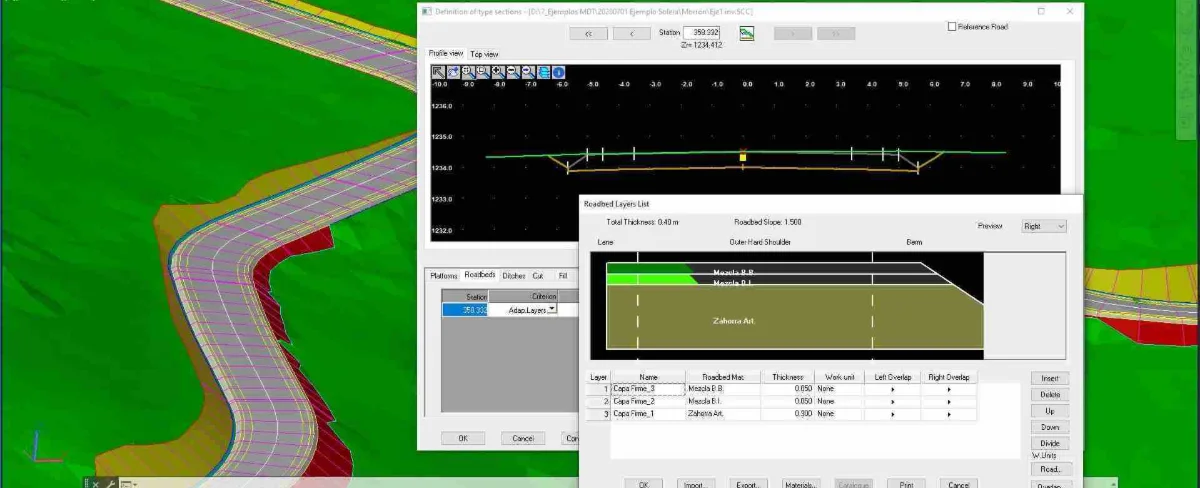Click the Thickness column header
This screenshot has width=1200, height=488.
point(788,377)
